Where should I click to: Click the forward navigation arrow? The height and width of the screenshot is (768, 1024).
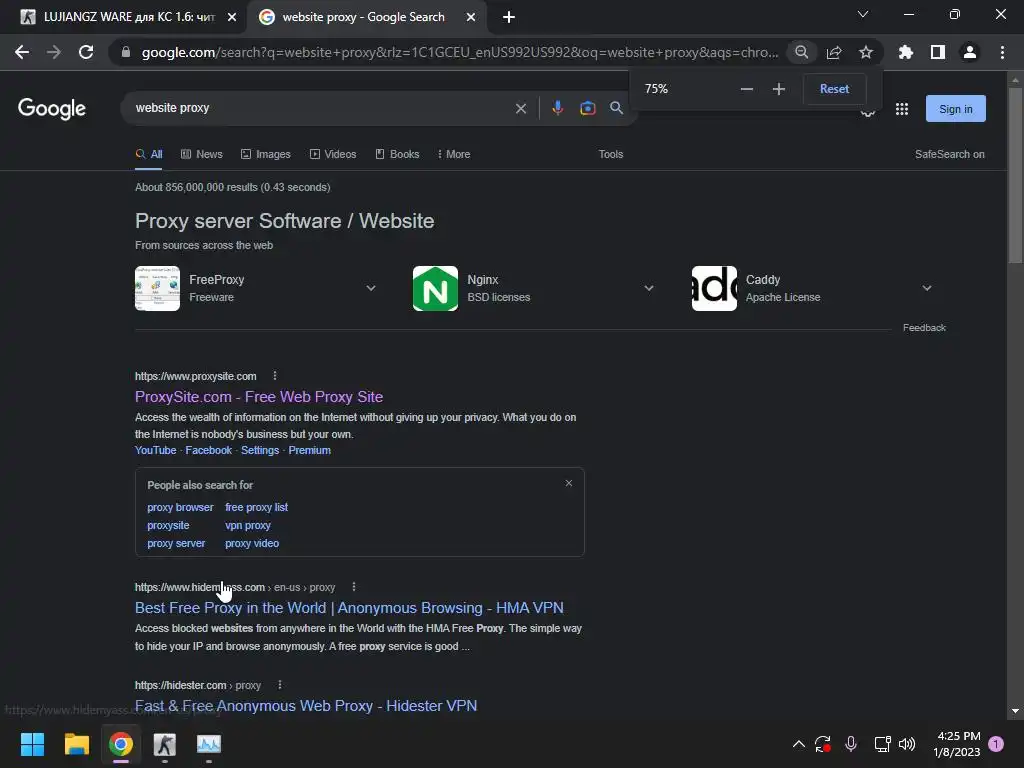54,52
